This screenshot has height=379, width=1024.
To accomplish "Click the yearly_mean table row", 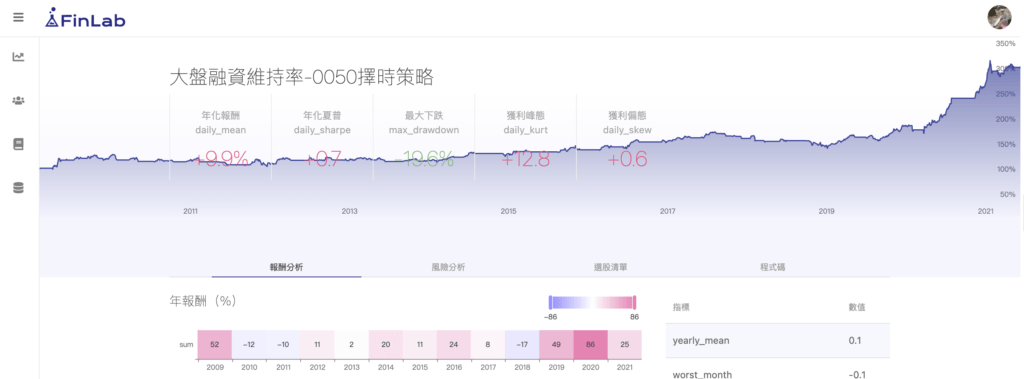I will (x=777, y=340).
